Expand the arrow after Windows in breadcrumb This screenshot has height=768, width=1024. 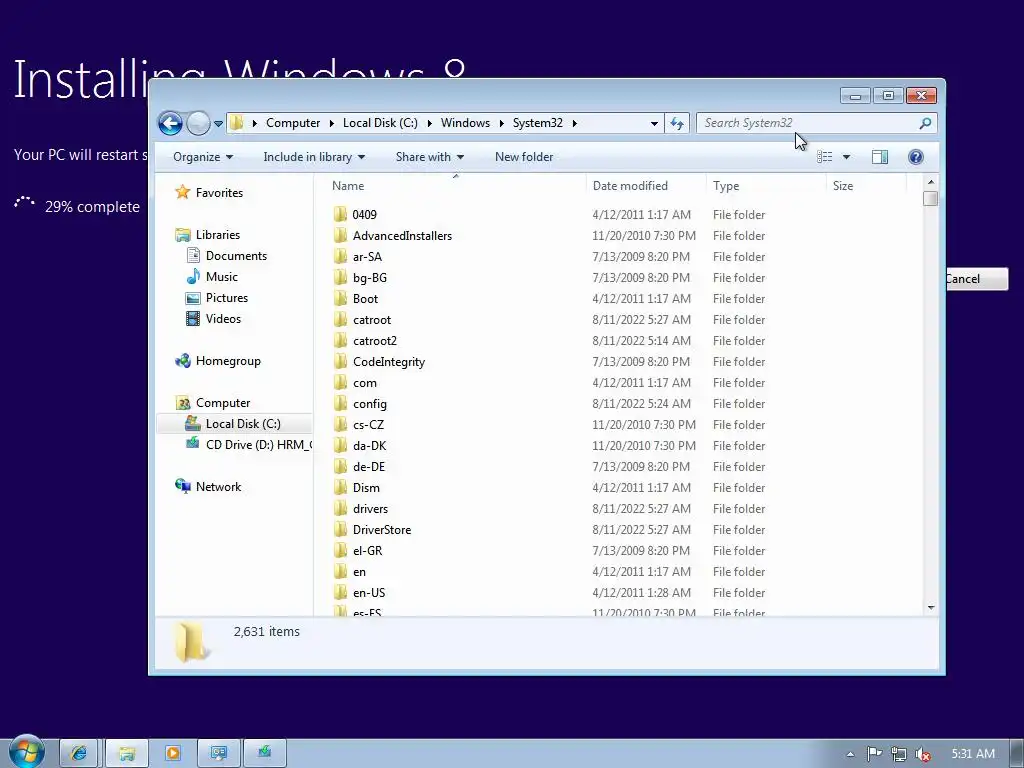(502, 123)
